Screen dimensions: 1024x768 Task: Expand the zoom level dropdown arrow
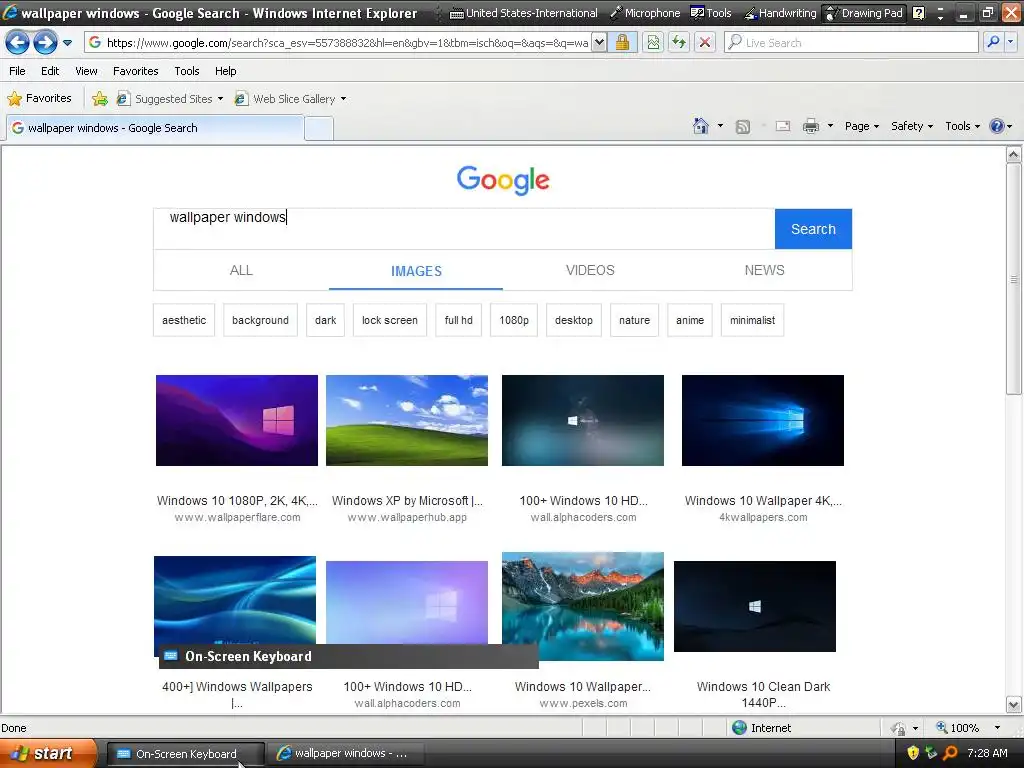point(997,728)
